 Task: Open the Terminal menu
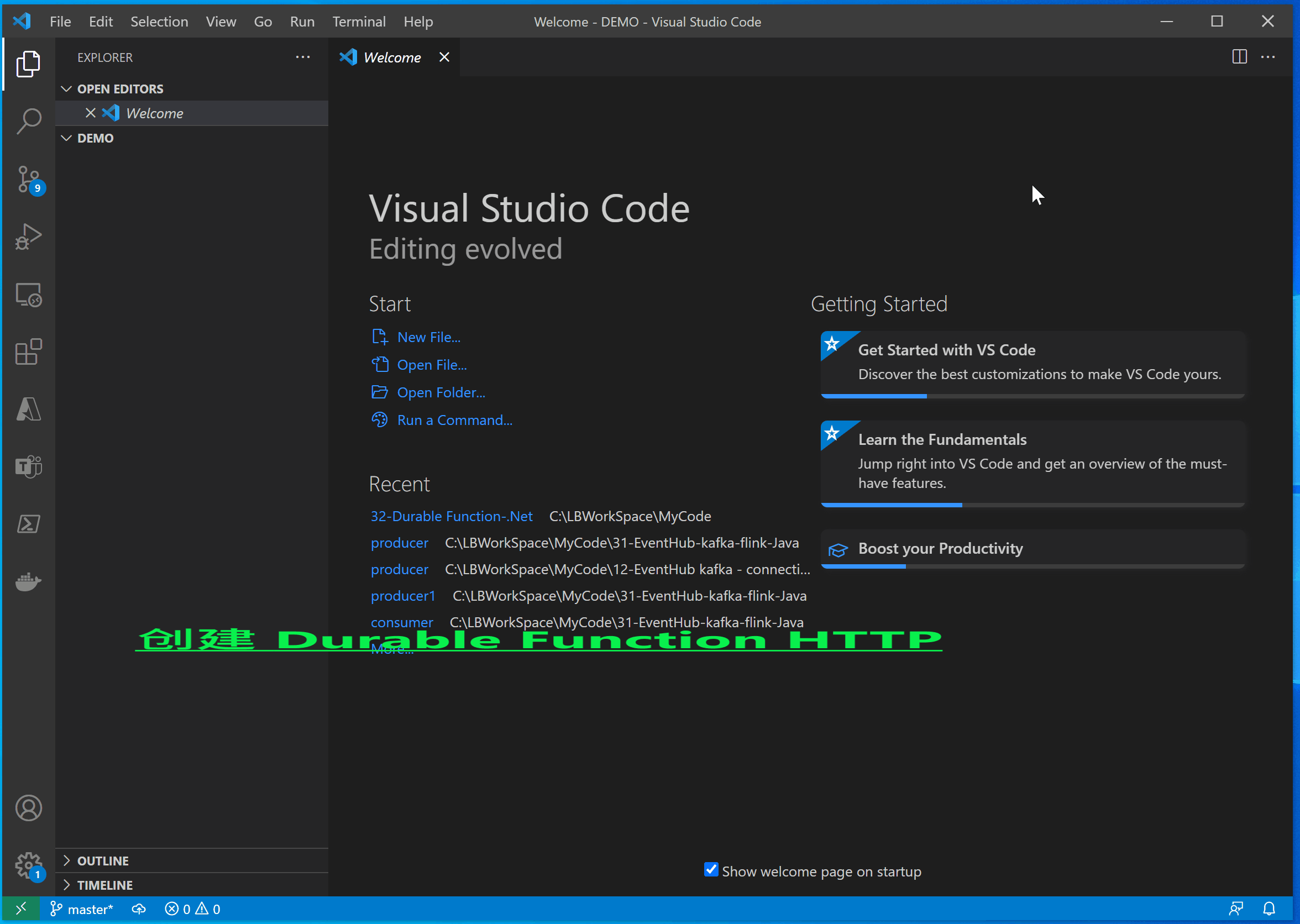pyautogui.click(x=358, y=22)
